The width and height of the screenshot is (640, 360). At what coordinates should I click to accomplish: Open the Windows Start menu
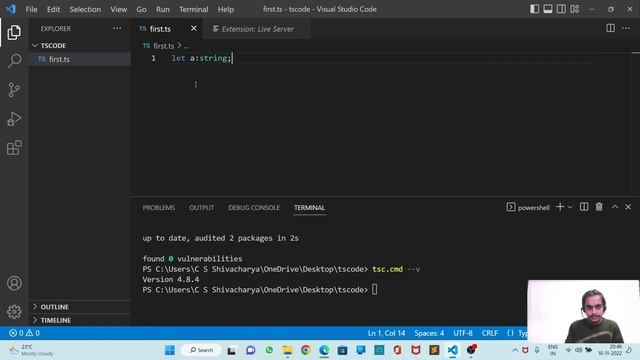point(170,350)
